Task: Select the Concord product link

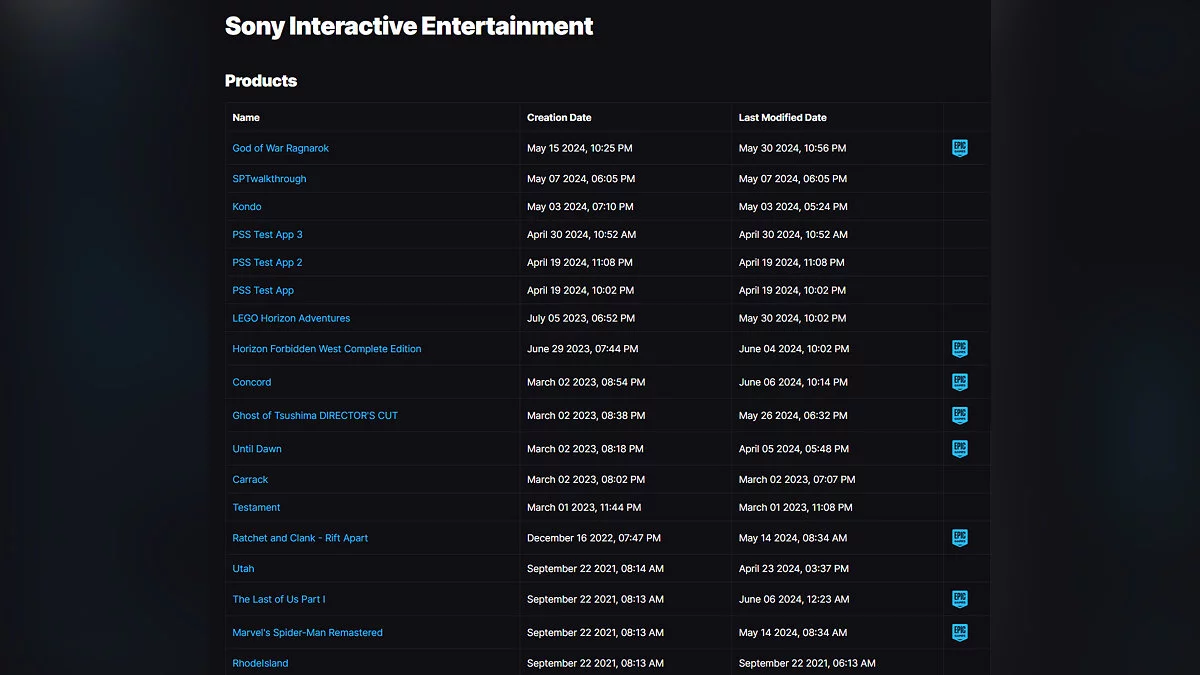Action: [x=252, y=382]
